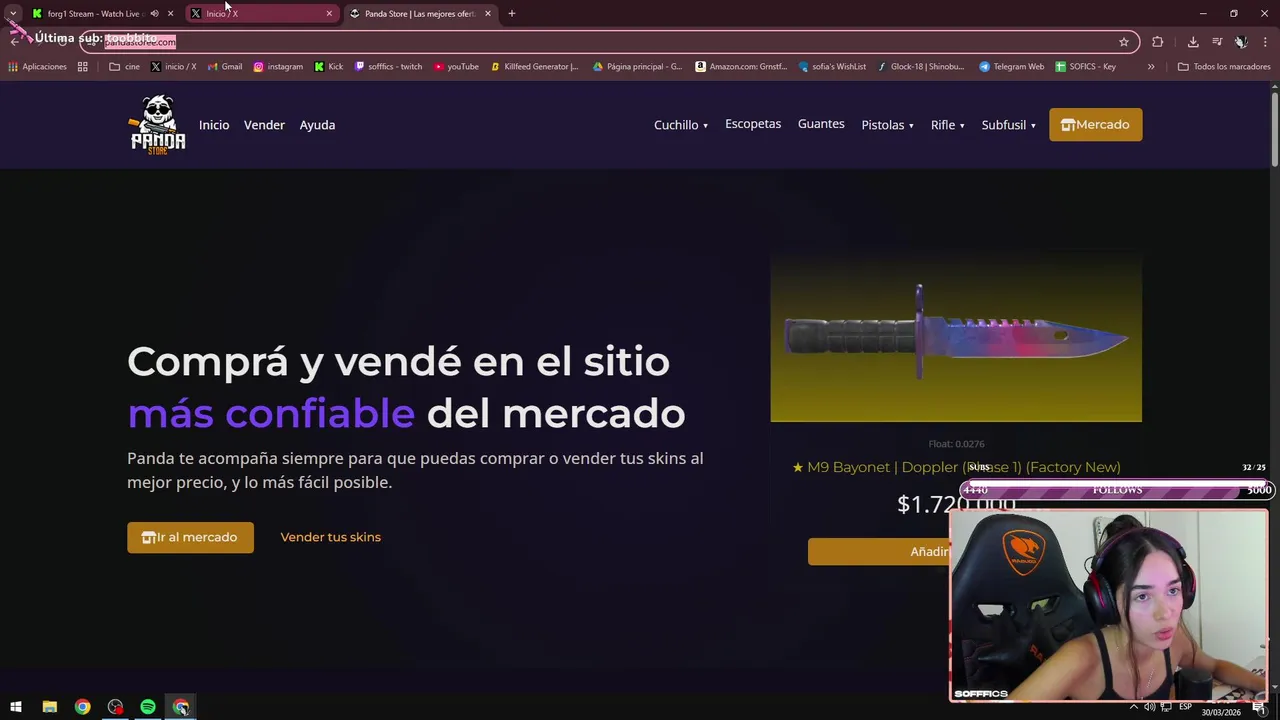Open the Chrome three-dot menu
The image size is (1280, 720).
1266,42
